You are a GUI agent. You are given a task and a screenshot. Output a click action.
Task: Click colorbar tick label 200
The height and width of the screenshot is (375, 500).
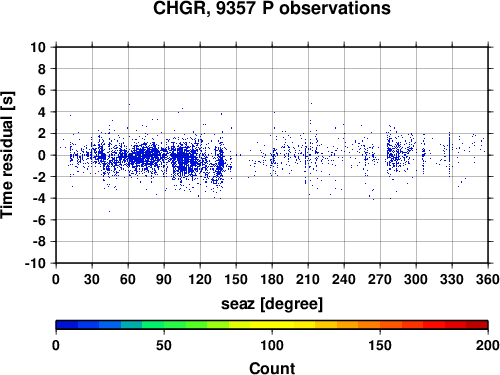pyautogui.click(x=488, y=345)
